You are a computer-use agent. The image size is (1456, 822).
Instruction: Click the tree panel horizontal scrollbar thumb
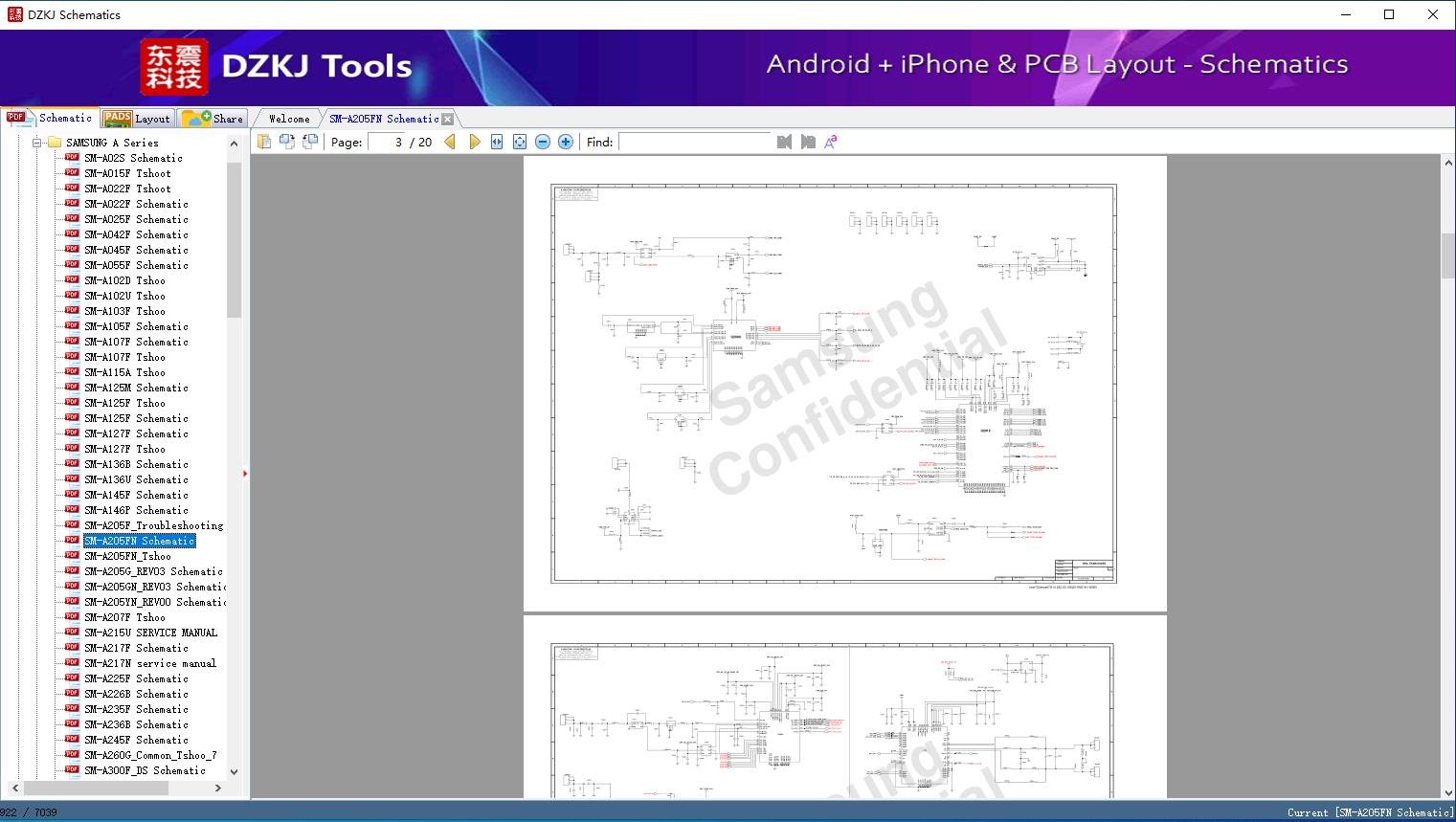point(96,789)
